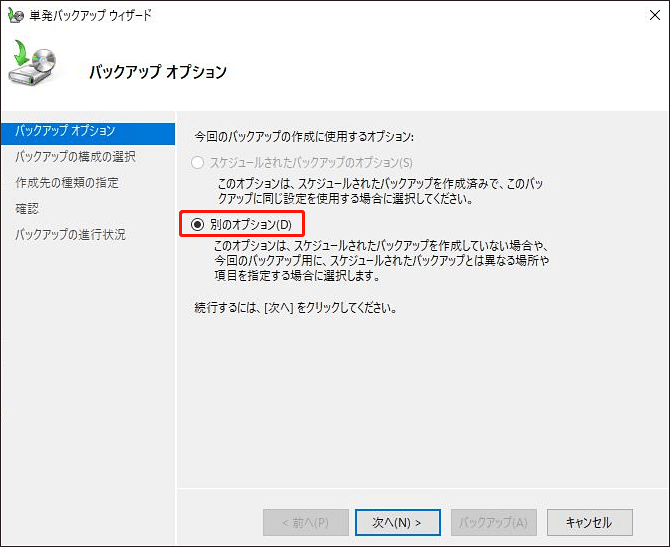
Task: Click the キャンセル button
Action: [590, 522]
